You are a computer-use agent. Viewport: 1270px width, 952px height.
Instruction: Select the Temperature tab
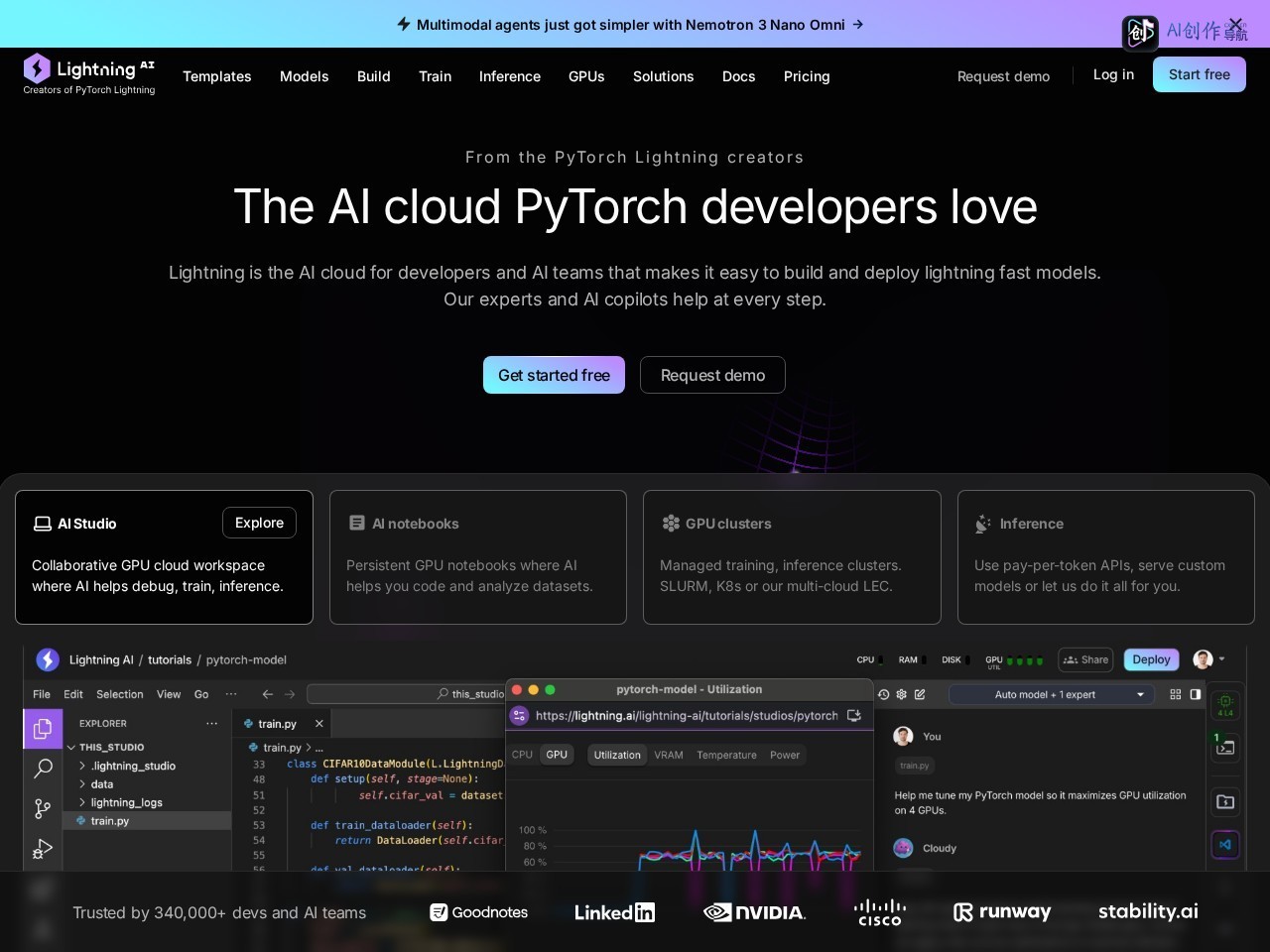click(x=726, y=755)
